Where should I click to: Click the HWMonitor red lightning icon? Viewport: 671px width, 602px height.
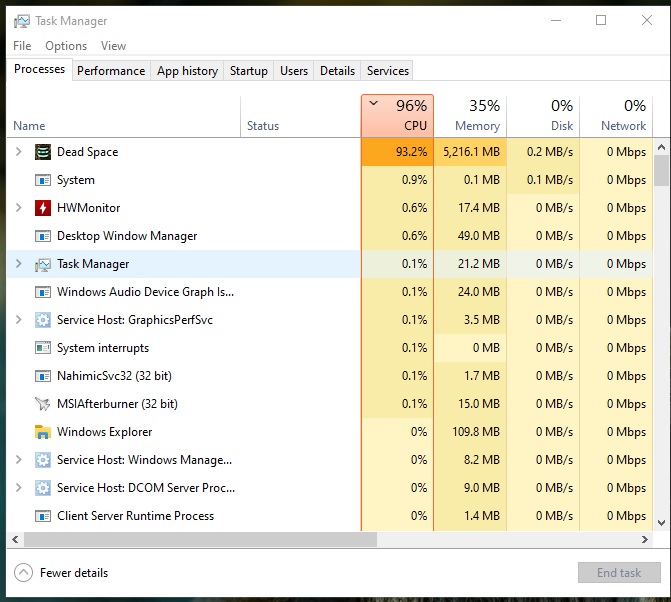coord(43,208)
